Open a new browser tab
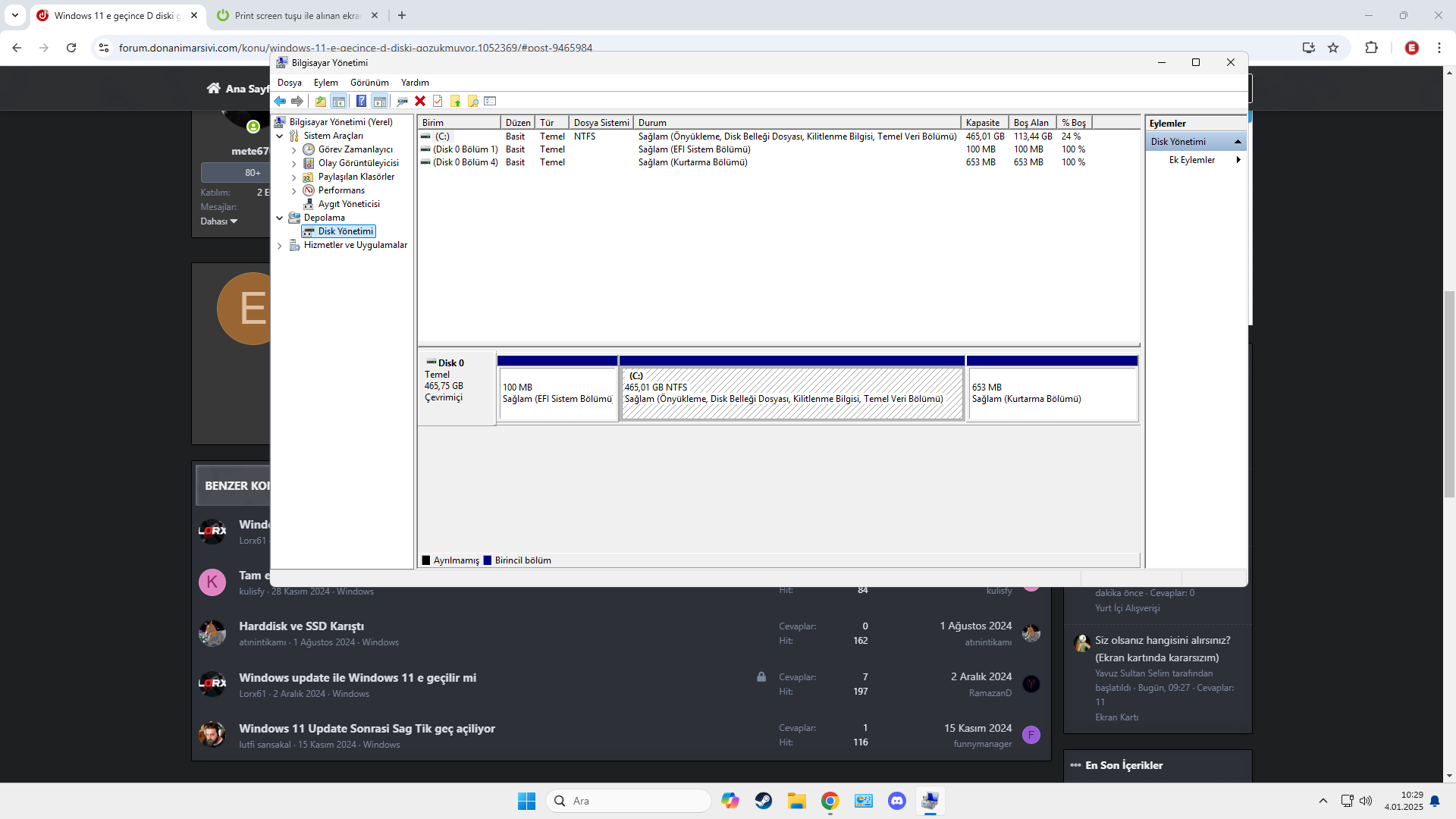Image resolution: width=1456 pixels, height=819 pixels. point(402,15)
